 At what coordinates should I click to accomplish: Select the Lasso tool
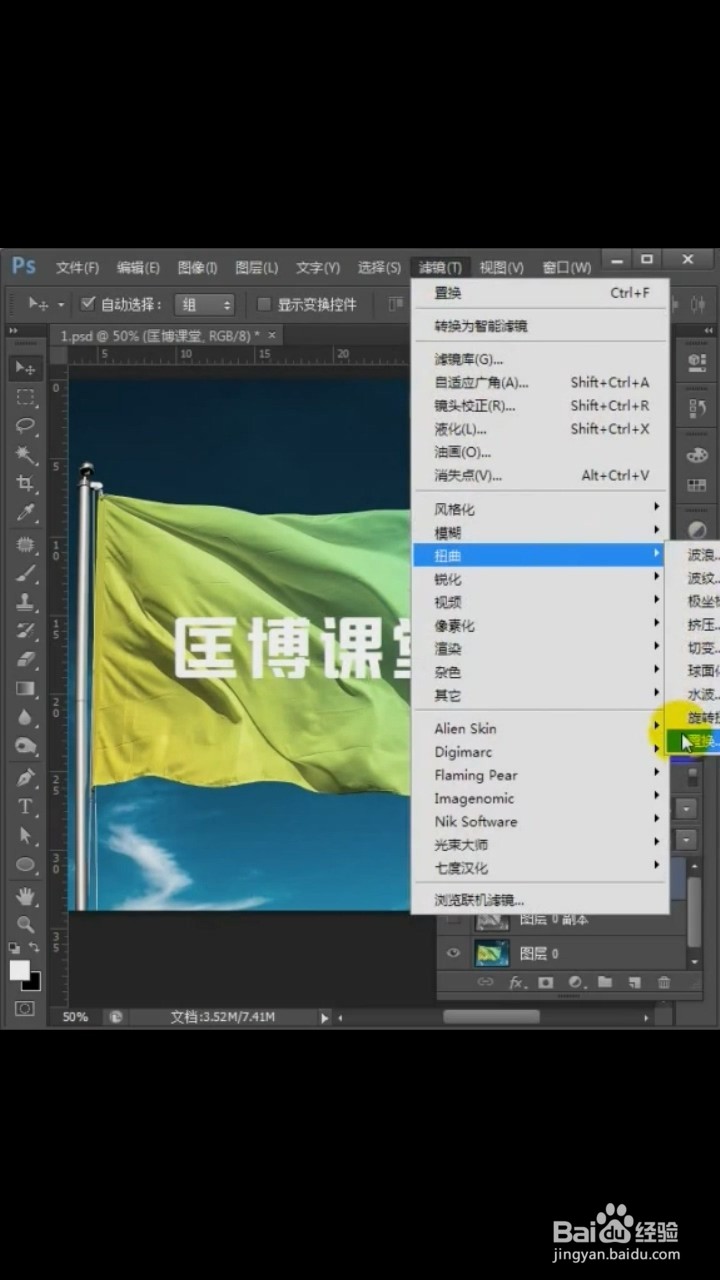point(26,426)
